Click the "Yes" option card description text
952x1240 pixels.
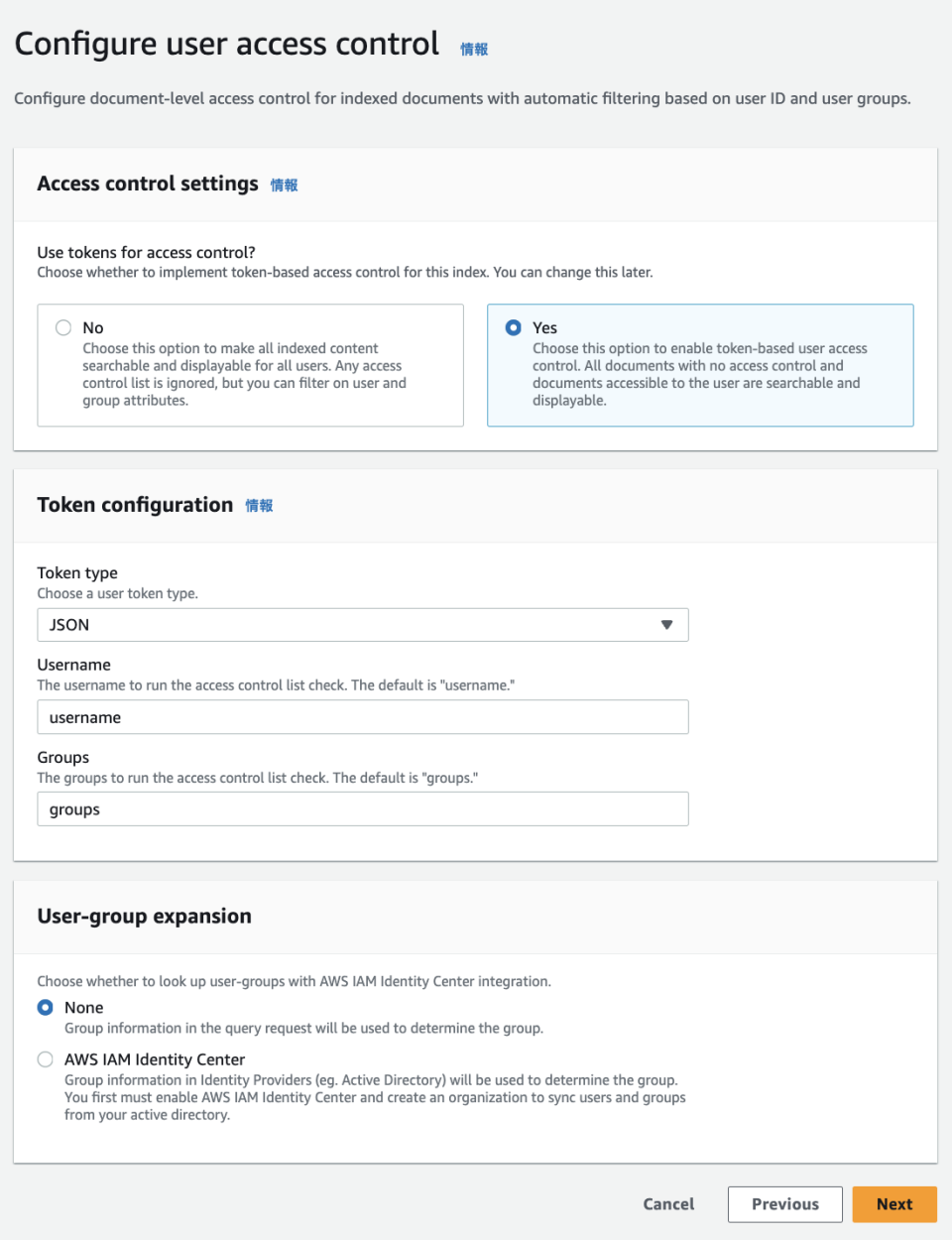696,374
